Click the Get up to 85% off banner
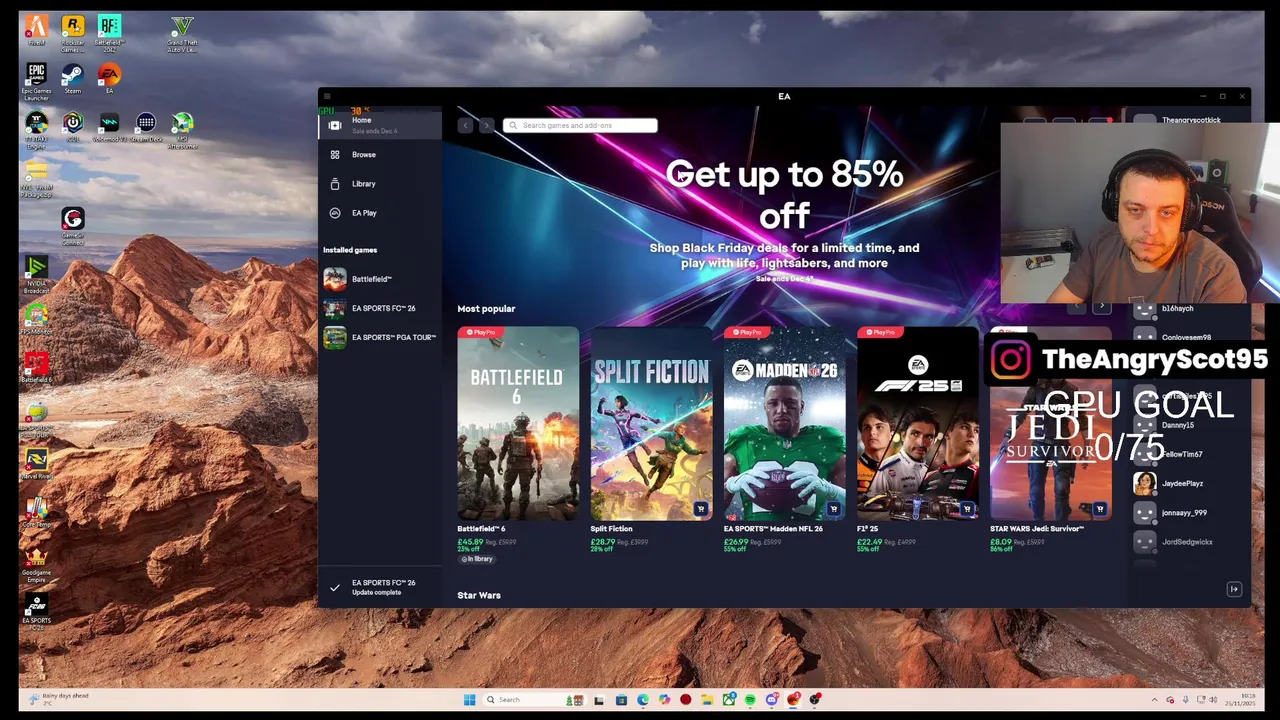This screenshot has width=1280, height=720. tap(784, 194)
